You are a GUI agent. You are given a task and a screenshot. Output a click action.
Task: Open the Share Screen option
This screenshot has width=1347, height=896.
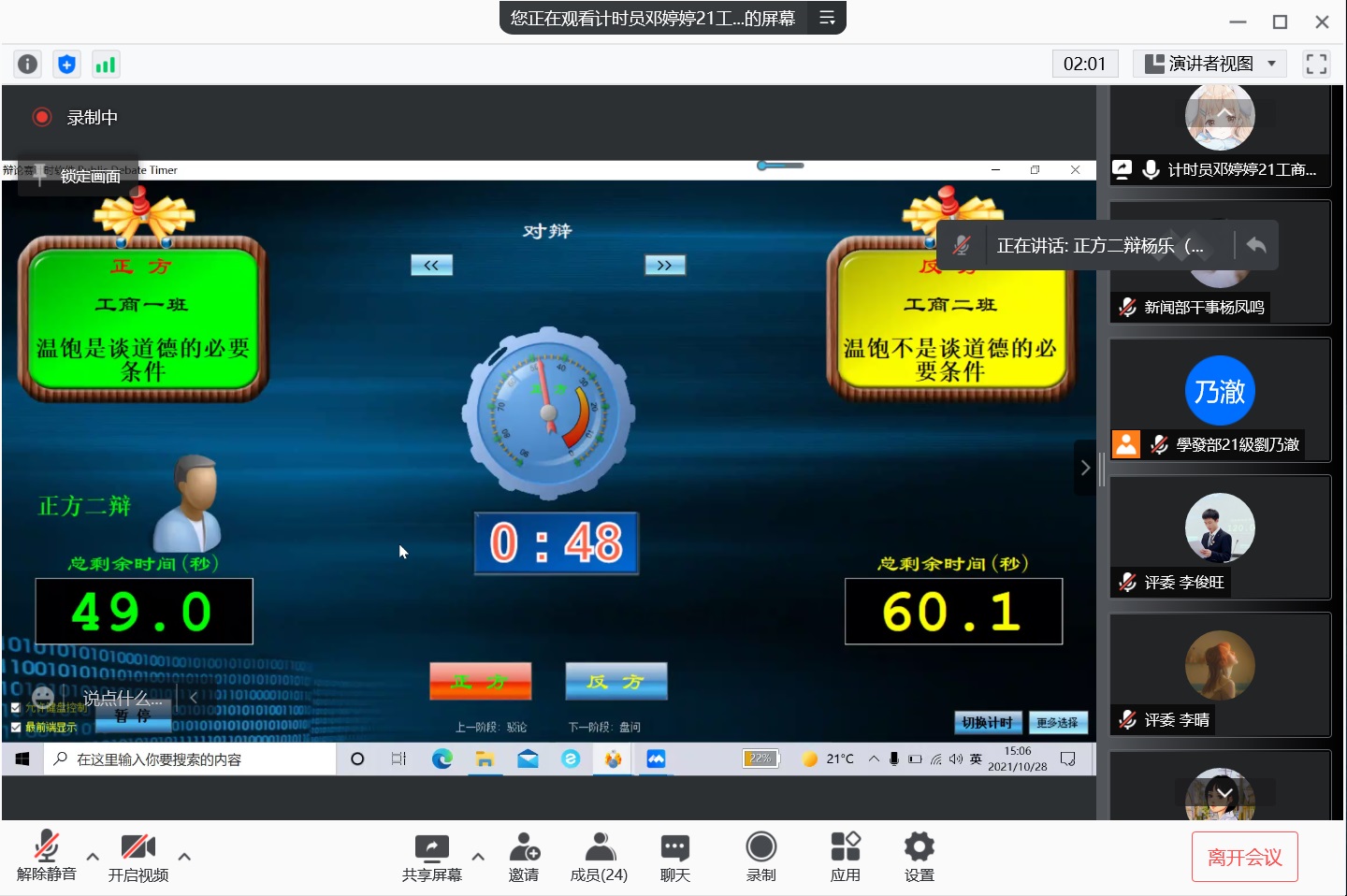[x=431, y=858]
